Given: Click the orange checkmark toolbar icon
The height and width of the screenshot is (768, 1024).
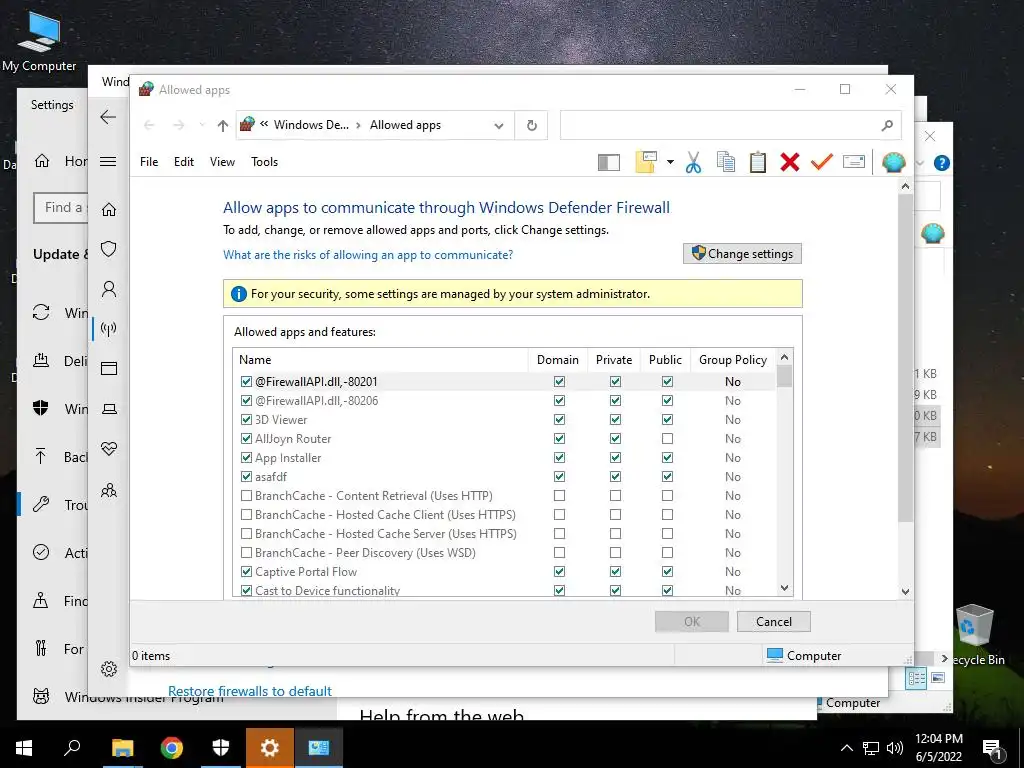Looking at the screenshot, I should [822, 161].
